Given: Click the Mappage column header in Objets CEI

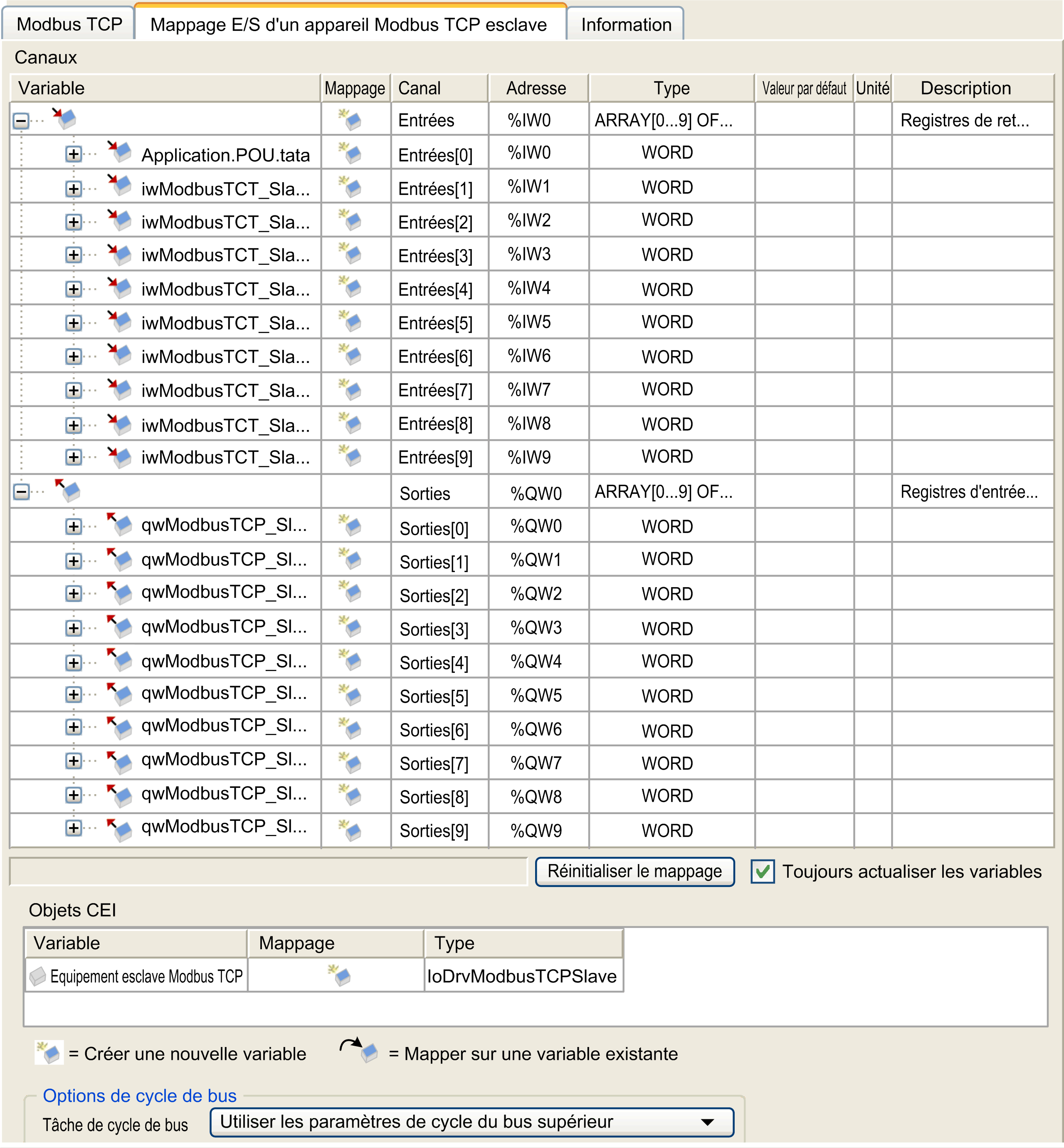Looking at the screenshot, I should coord(336,943).
